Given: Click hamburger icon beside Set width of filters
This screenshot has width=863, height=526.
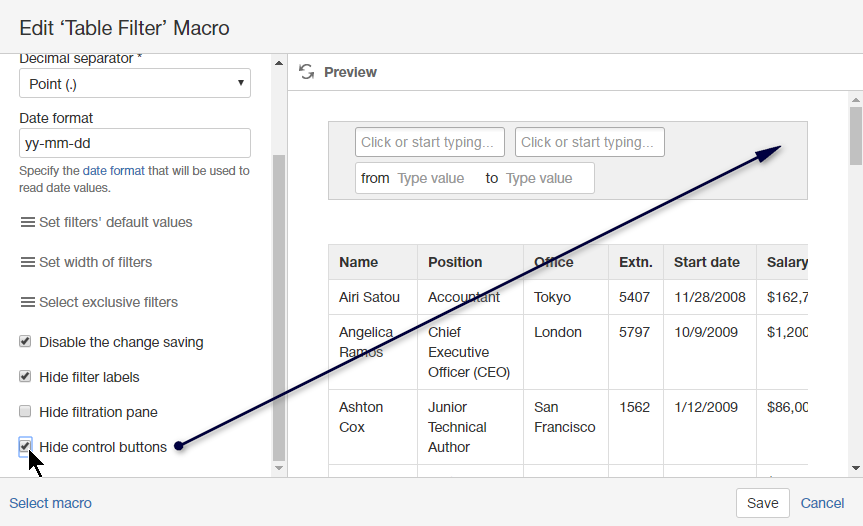Looking at the screenshot, I should click(28, 262).
